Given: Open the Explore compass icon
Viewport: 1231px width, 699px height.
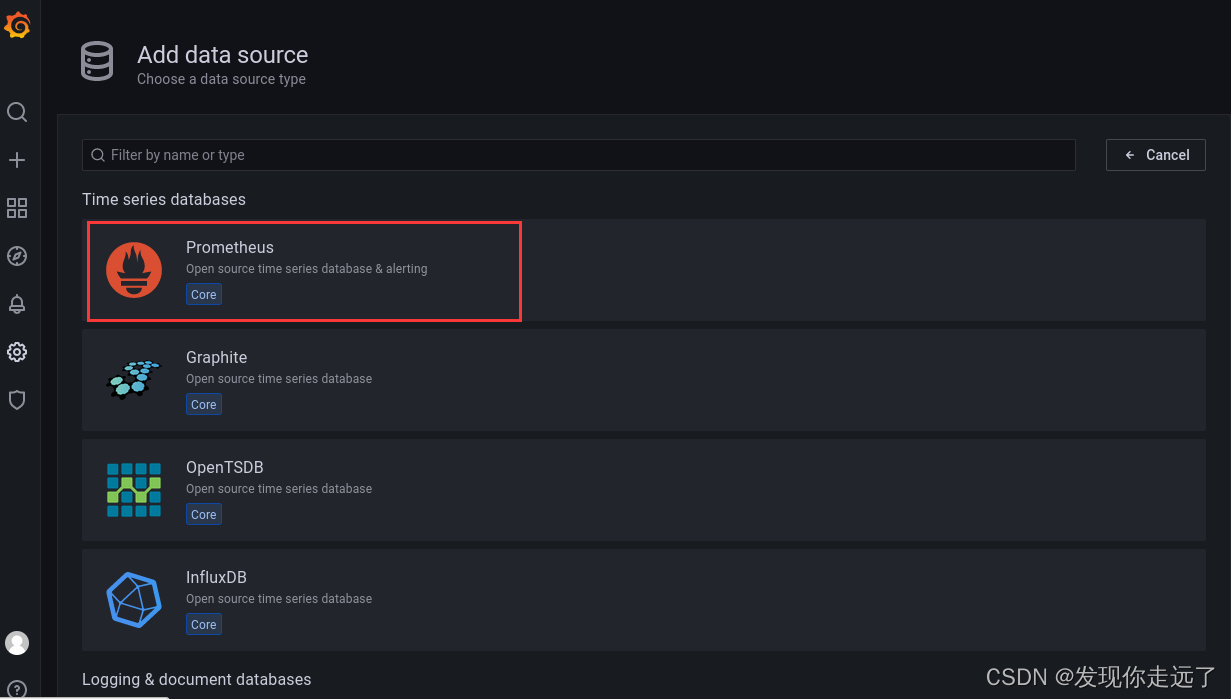Looking at the screenshot, I should click(x=17, y=256).
